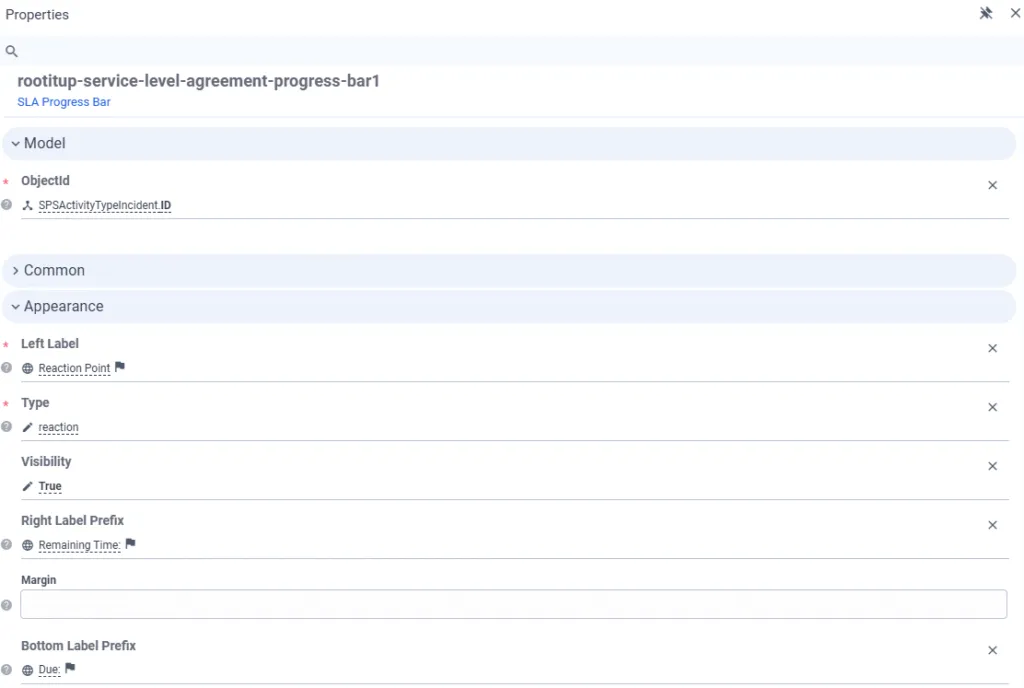Click the globe icon beside the Due: label
The width and height of the screenshot is (1024, 688).
[x=28, y=669]
